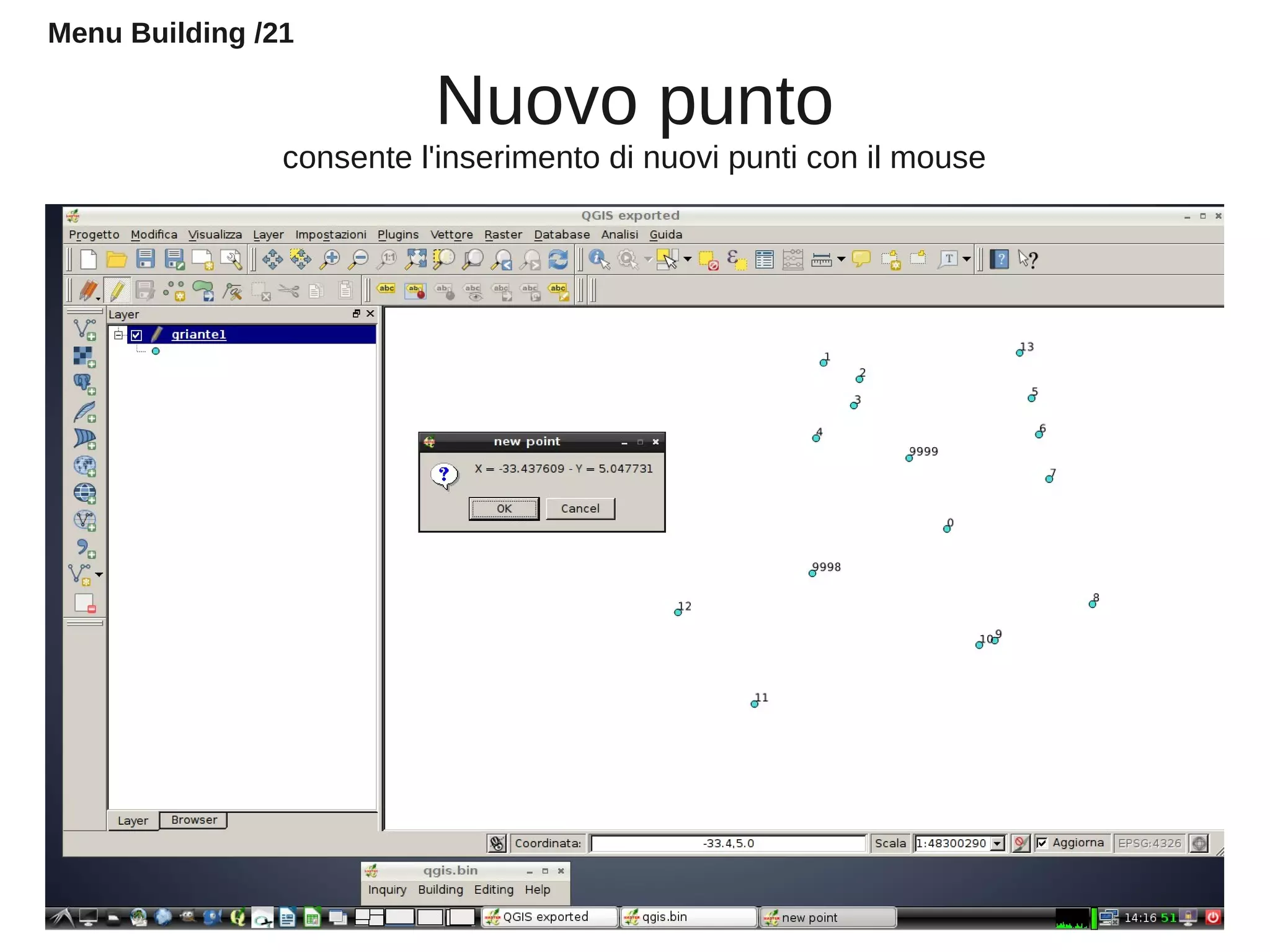Toggle the mouse extents display icon
Screen dimensions: 1270x952
pyautogui.click(x=497, y=843)
